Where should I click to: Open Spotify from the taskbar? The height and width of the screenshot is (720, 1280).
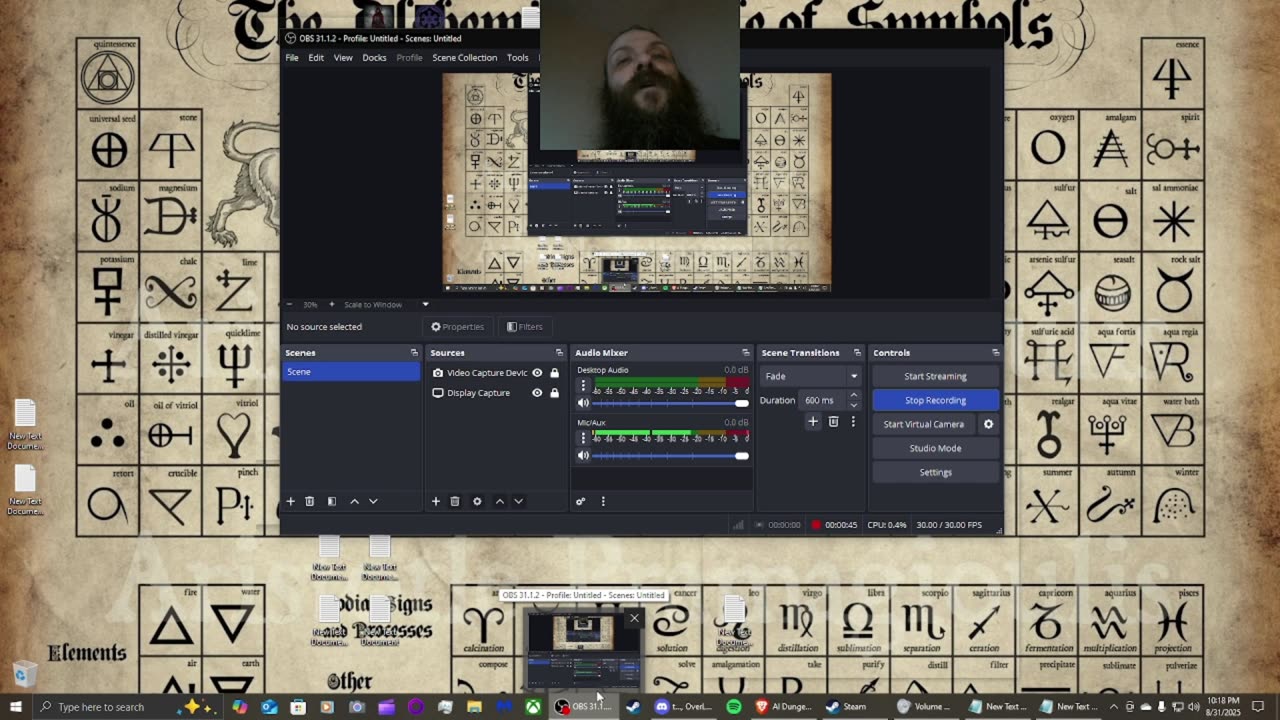pyautogui.click(x=734, y=707)
